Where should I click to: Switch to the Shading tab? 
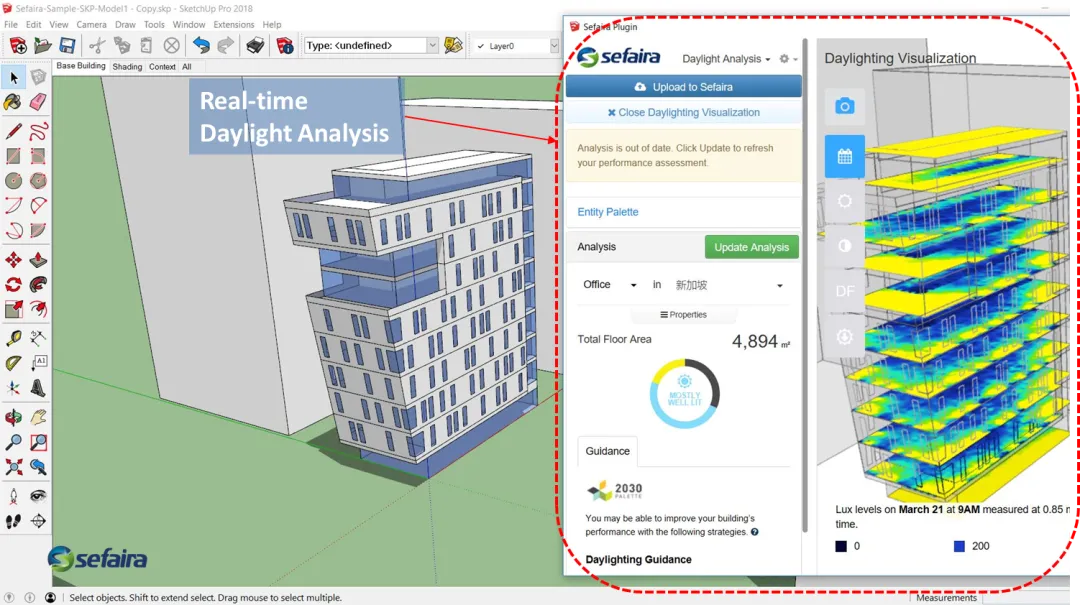click(127, 67)
